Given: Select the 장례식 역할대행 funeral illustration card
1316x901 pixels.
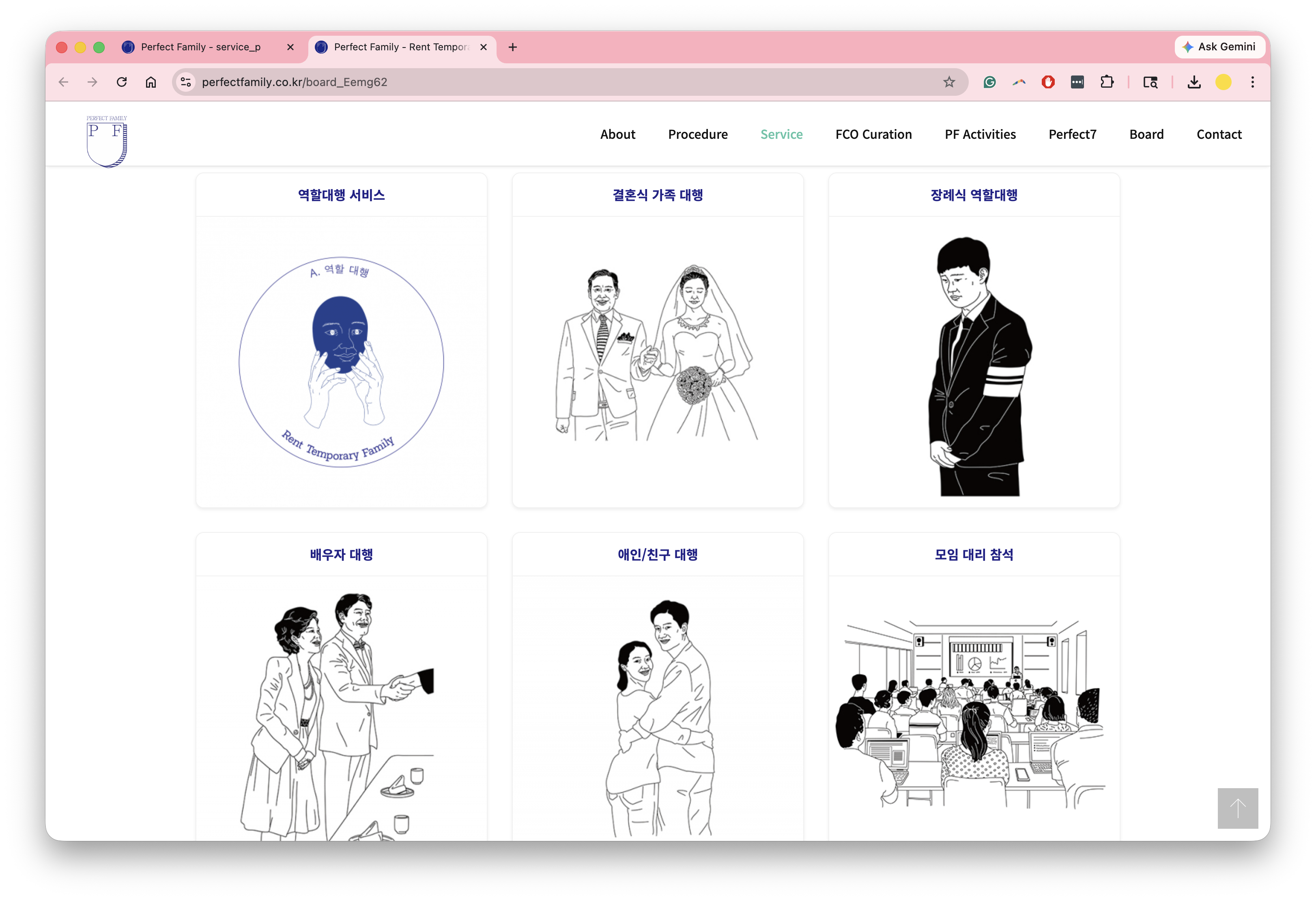Looking at the screenshot, I should tap(974, 363).
